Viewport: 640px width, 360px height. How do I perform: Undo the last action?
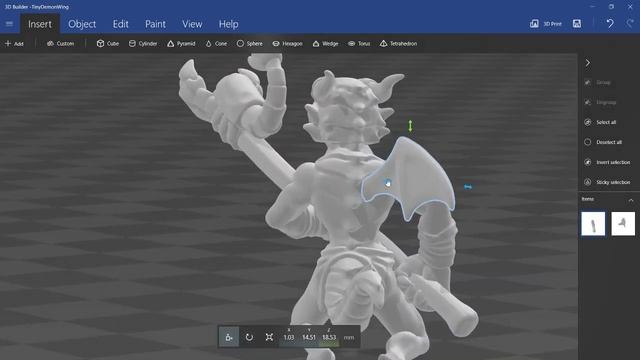(610, 24)
